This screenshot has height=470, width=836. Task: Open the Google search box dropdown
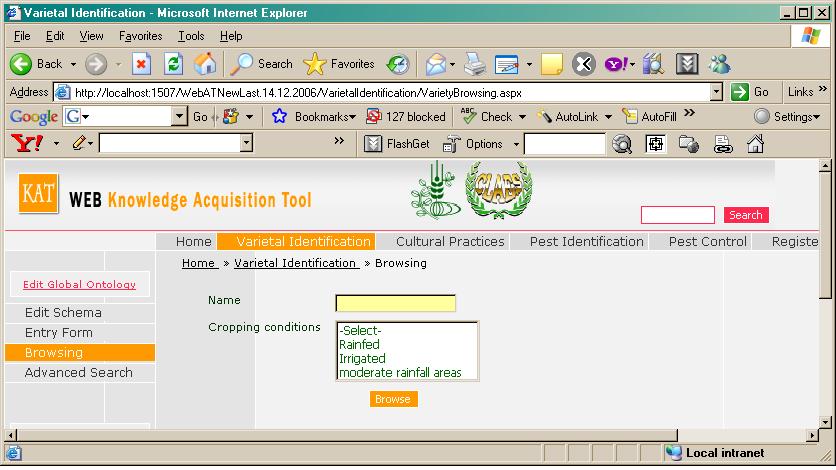[x=179, y=117]
